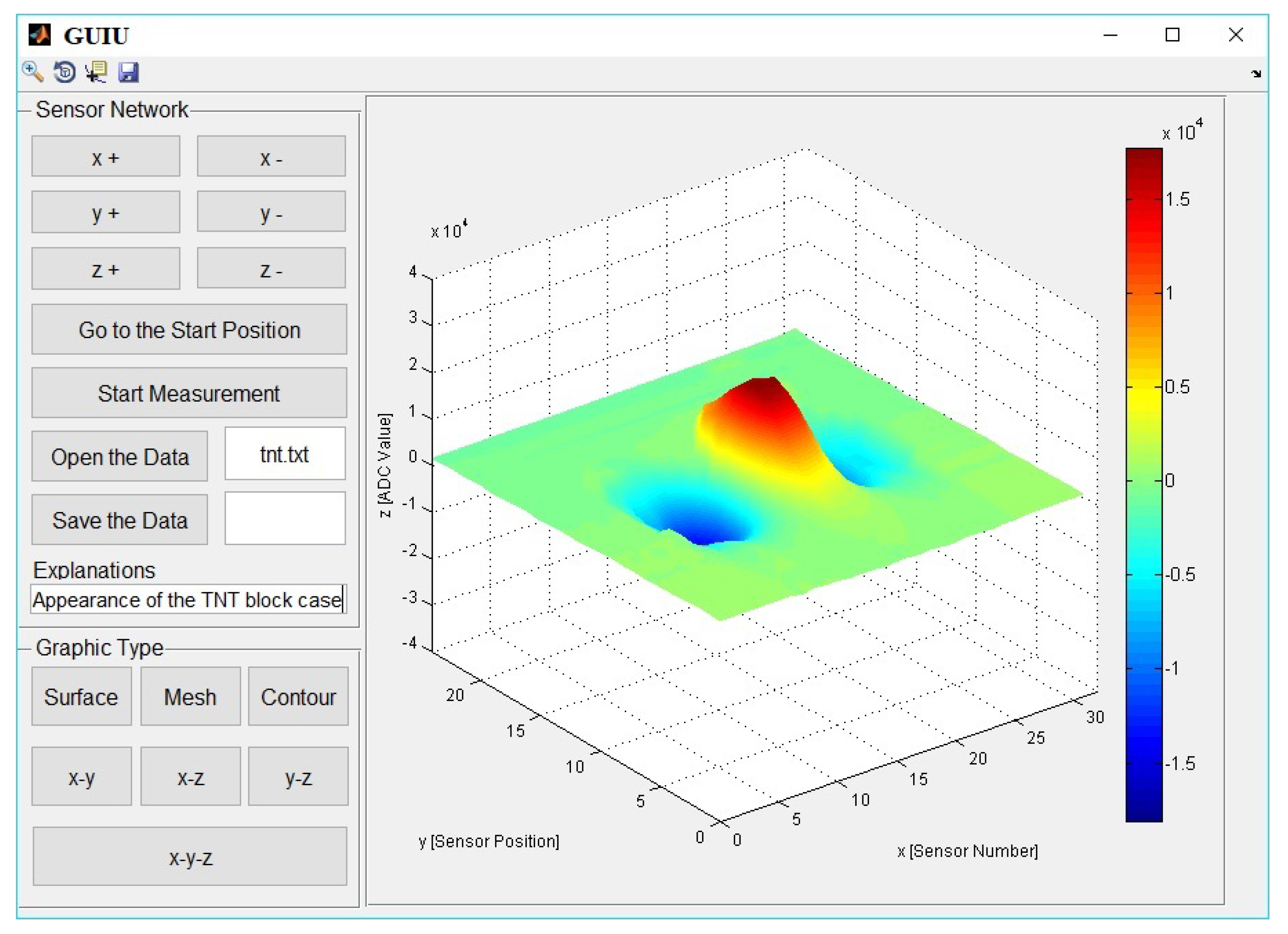Click the Save figure floppy icon
Screen dimensions: 1288x934
tap(128, 72)
